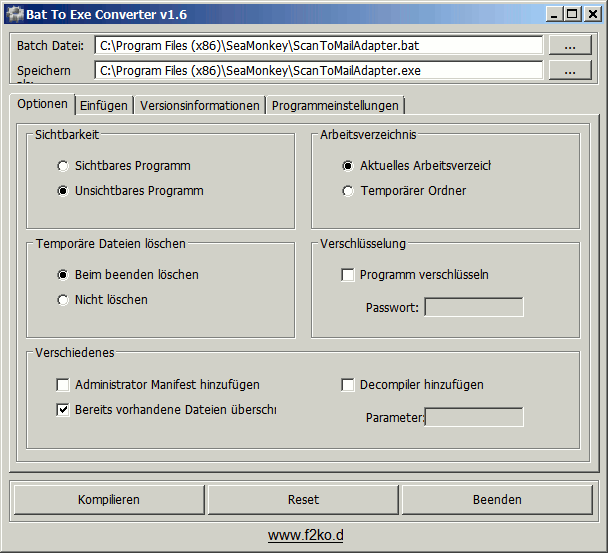The height and width of the screenshot is (553, 608).
Task: Click the Bat To Exe title bar icon
Action: click(x=14, y=14)
